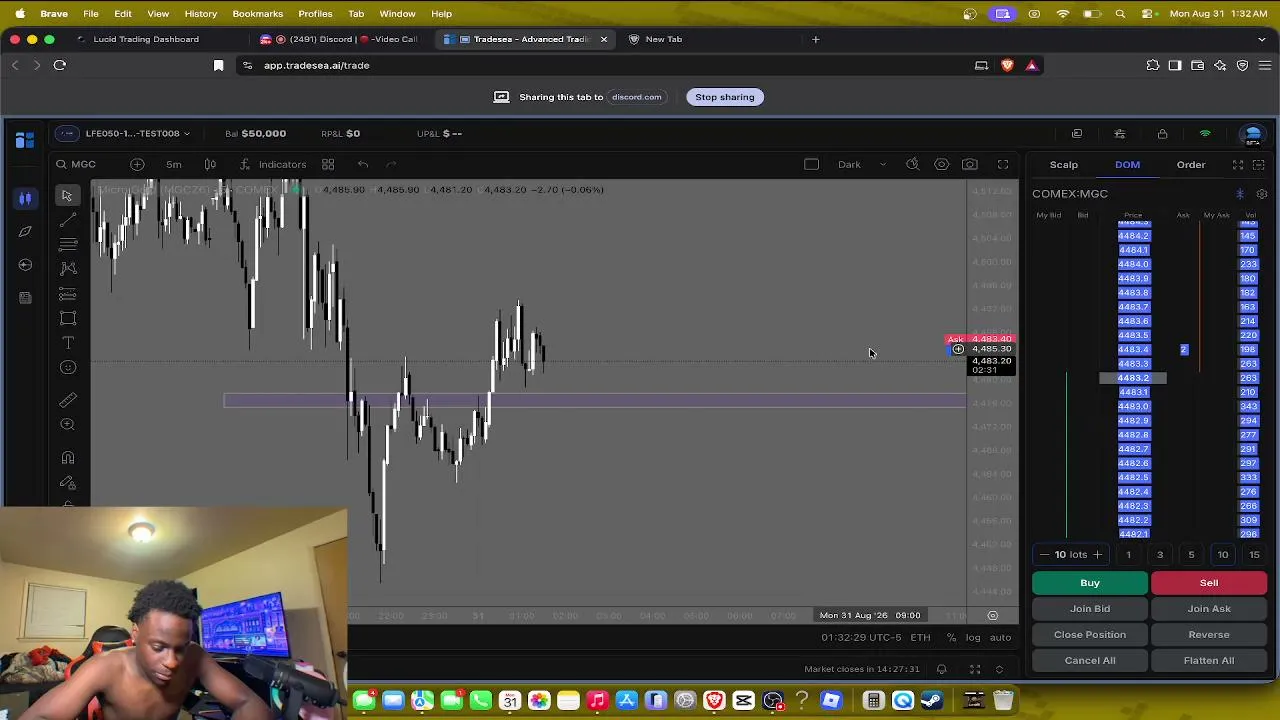Open the Dark theme dropdown
Viewport: 1280px width, 720px height.
(x=861, y=164)
